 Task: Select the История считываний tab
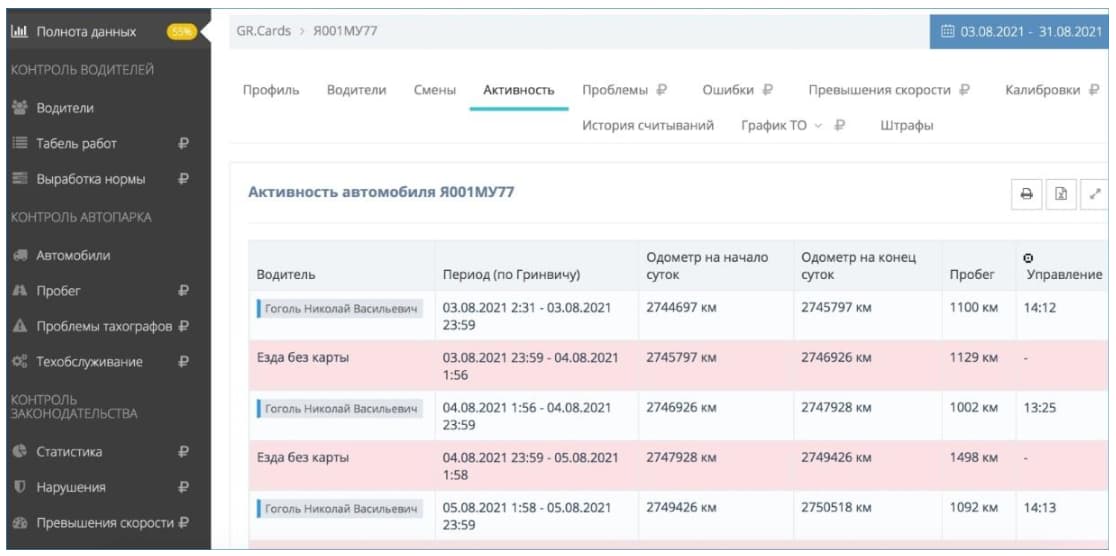click(x=648, y=126)
